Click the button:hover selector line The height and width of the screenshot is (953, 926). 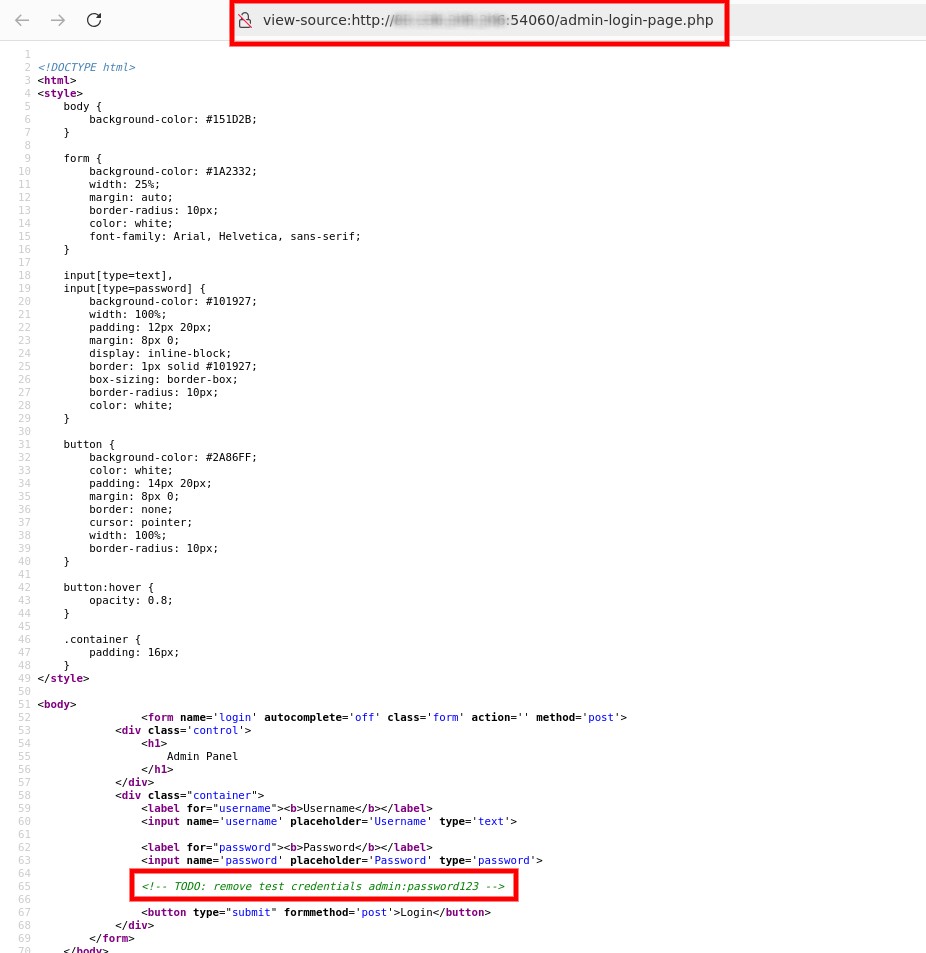108,587
